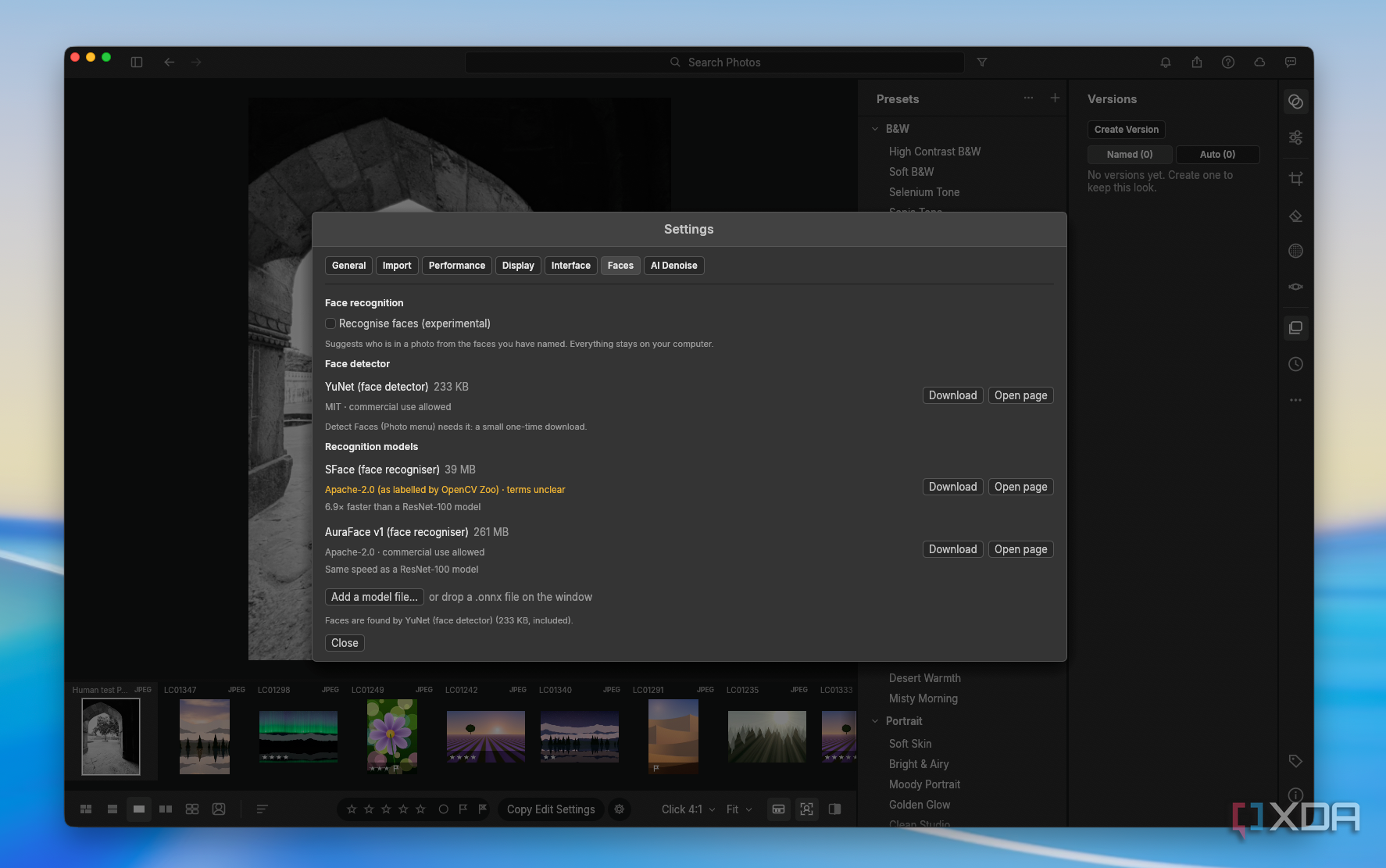The width and height of the screenshot is (1386, 868).
Task: Click the Presets panel ellipsis menu
Action: point(1028,98)
